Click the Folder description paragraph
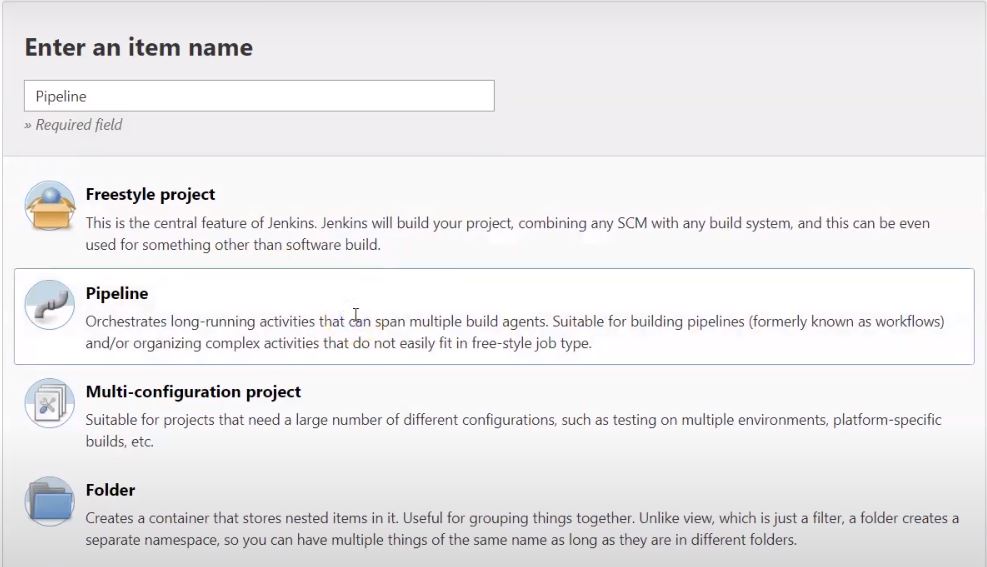The width and height of the screenshot is (987, 567). coord(522,529)
